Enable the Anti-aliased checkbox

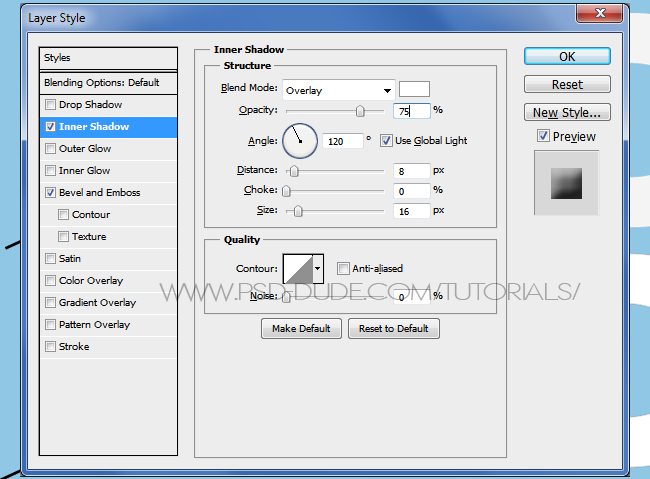(343, 268)
